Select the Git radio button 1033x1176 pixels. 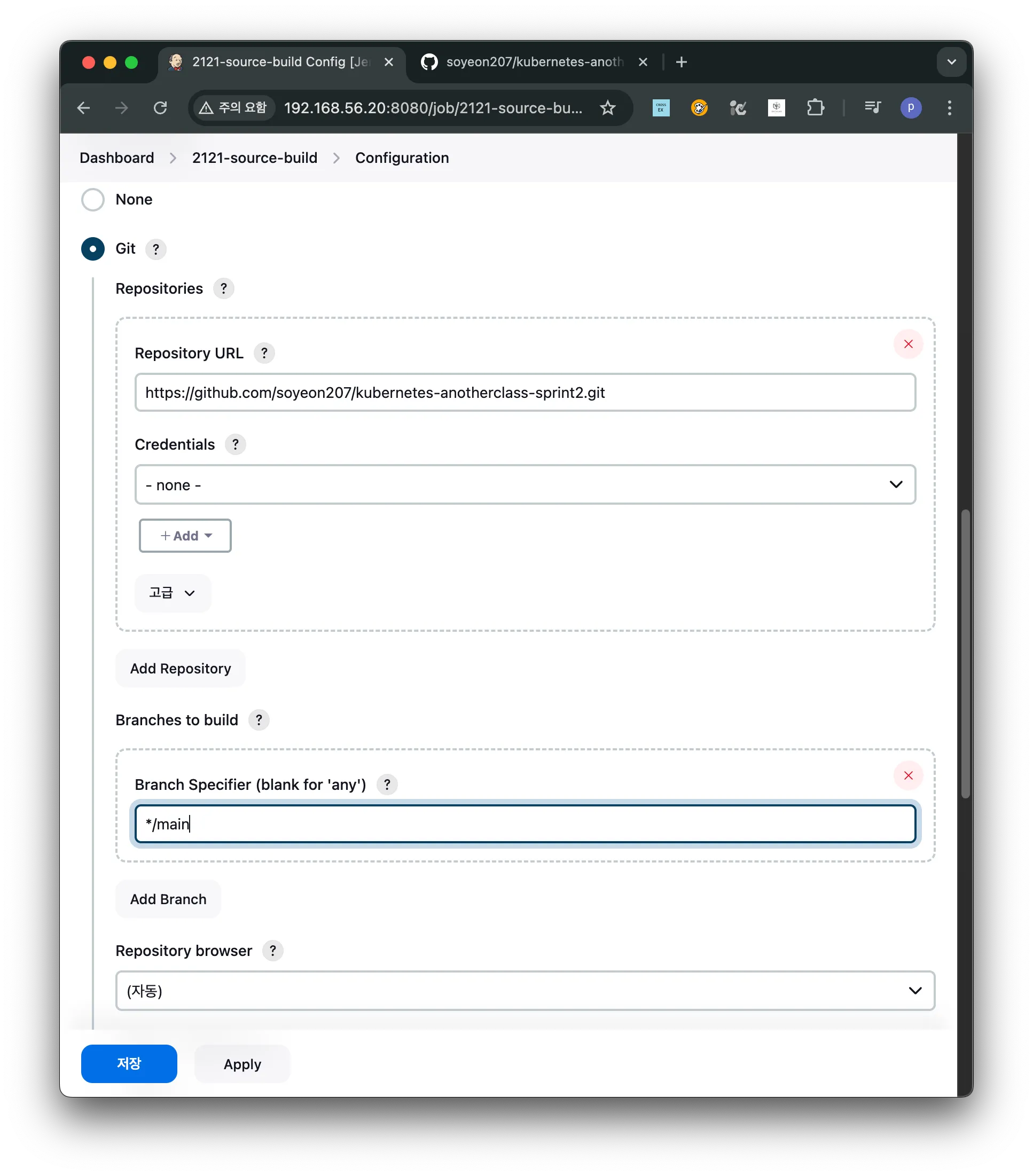[92, 249]
